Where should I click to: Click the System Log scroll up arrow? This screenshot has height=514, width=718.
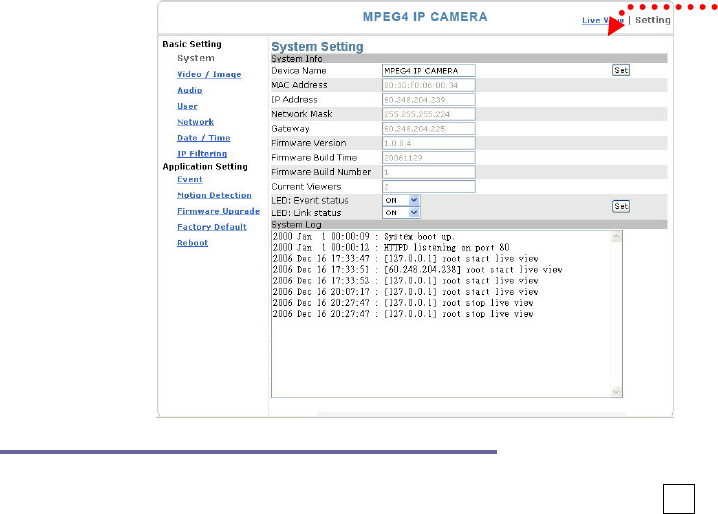point(616,236)
